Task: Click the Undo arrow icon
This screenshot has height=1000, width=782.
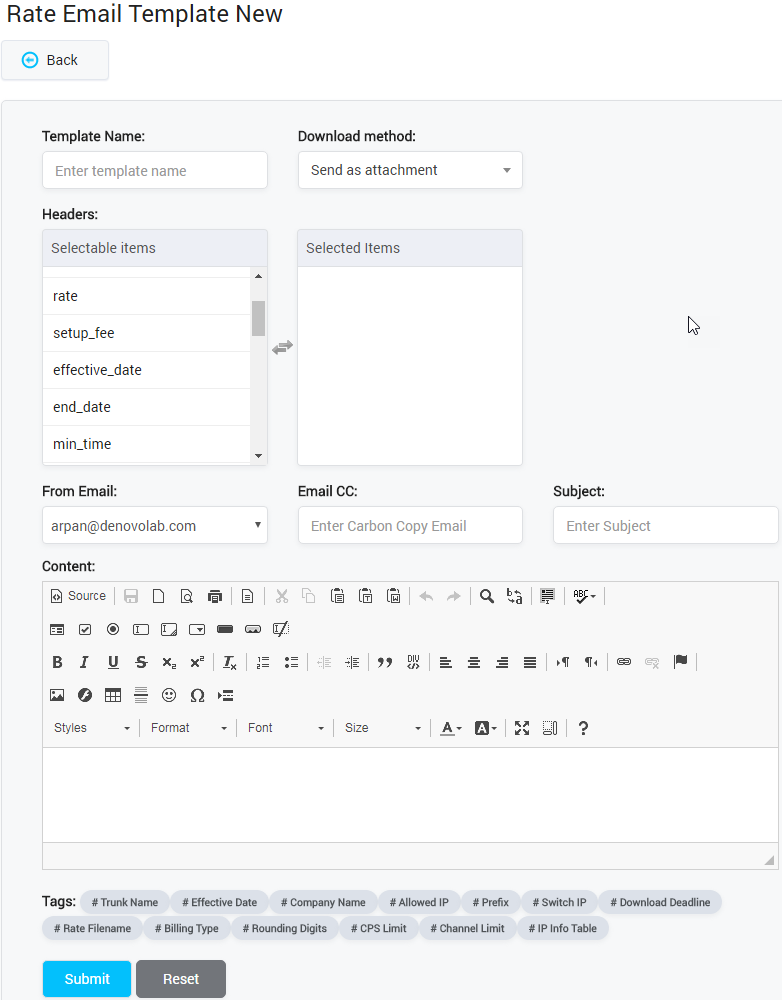Action: [x=426, y=596]
